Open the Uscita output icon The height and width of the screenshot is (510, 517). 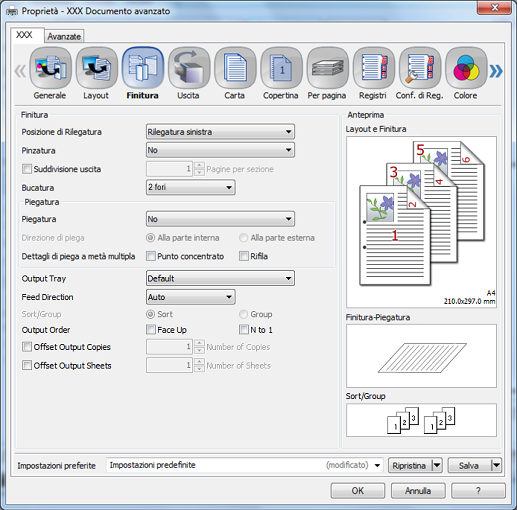click(x=189, y=68)
